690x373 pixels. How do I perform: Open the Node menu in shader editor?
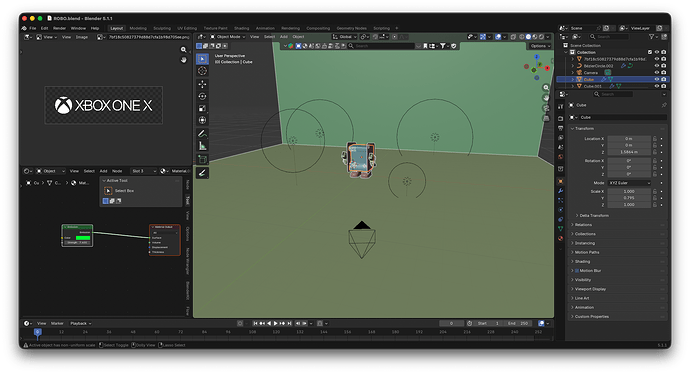pos(117,171)
